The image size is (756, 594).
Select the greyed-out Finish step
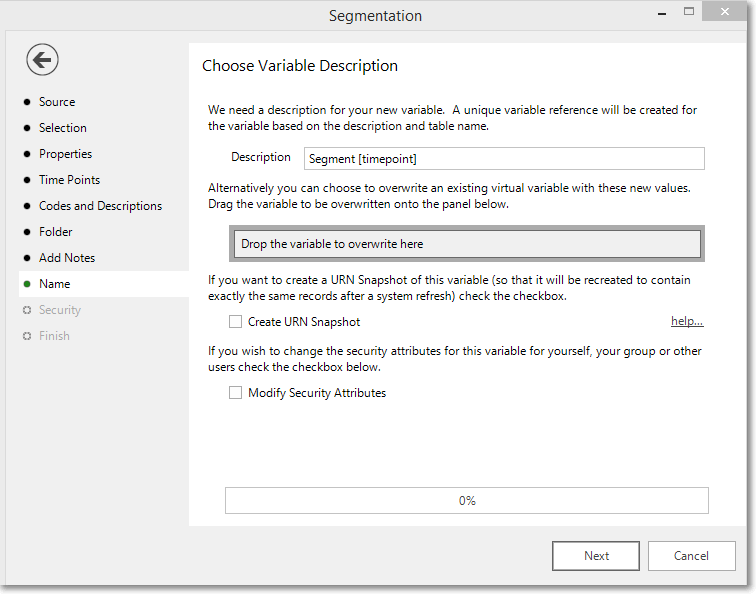click(54, 336)
